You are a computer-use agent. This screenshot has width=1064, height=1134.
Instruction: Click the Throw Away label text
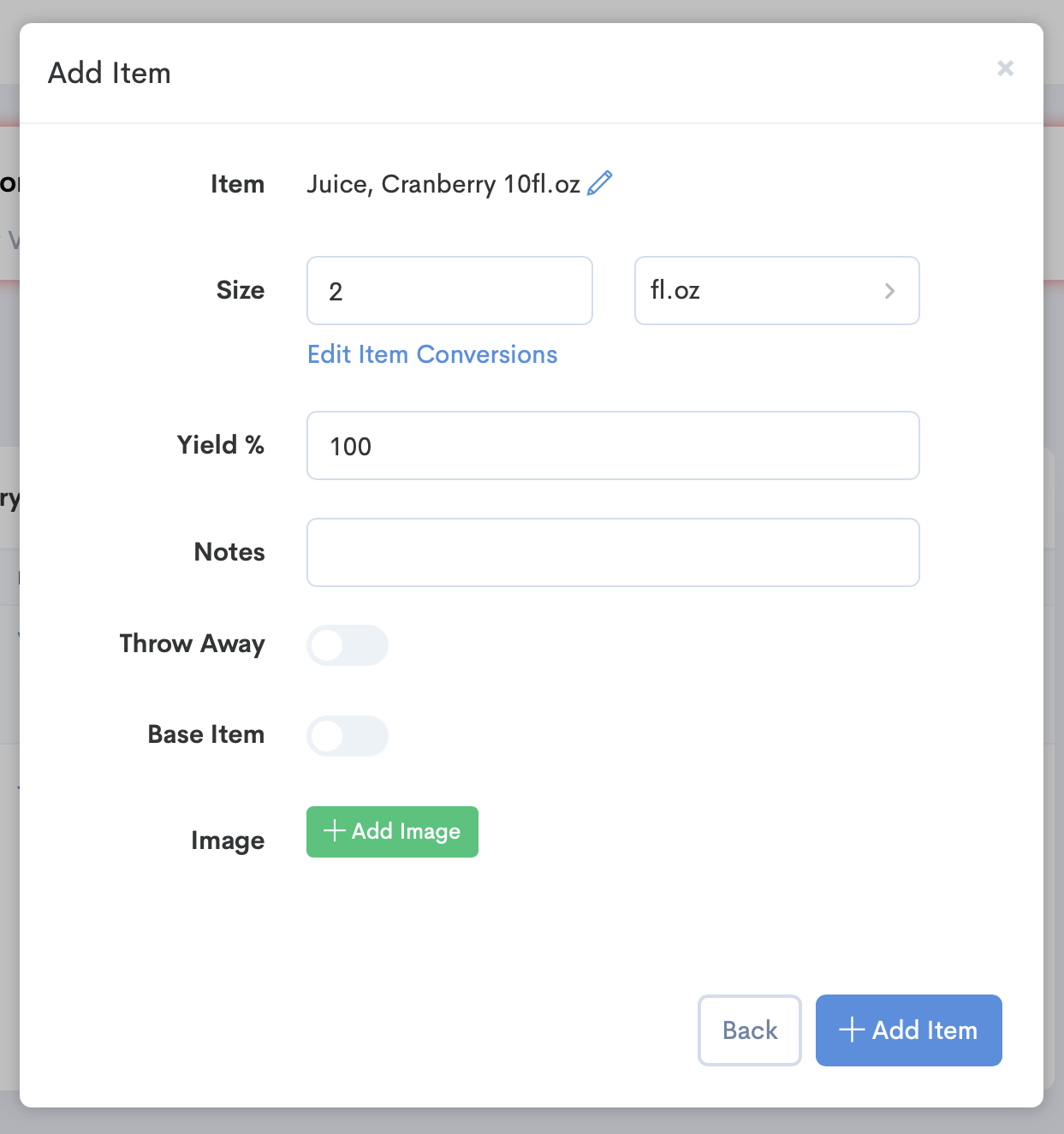click(x=193, y=644)
